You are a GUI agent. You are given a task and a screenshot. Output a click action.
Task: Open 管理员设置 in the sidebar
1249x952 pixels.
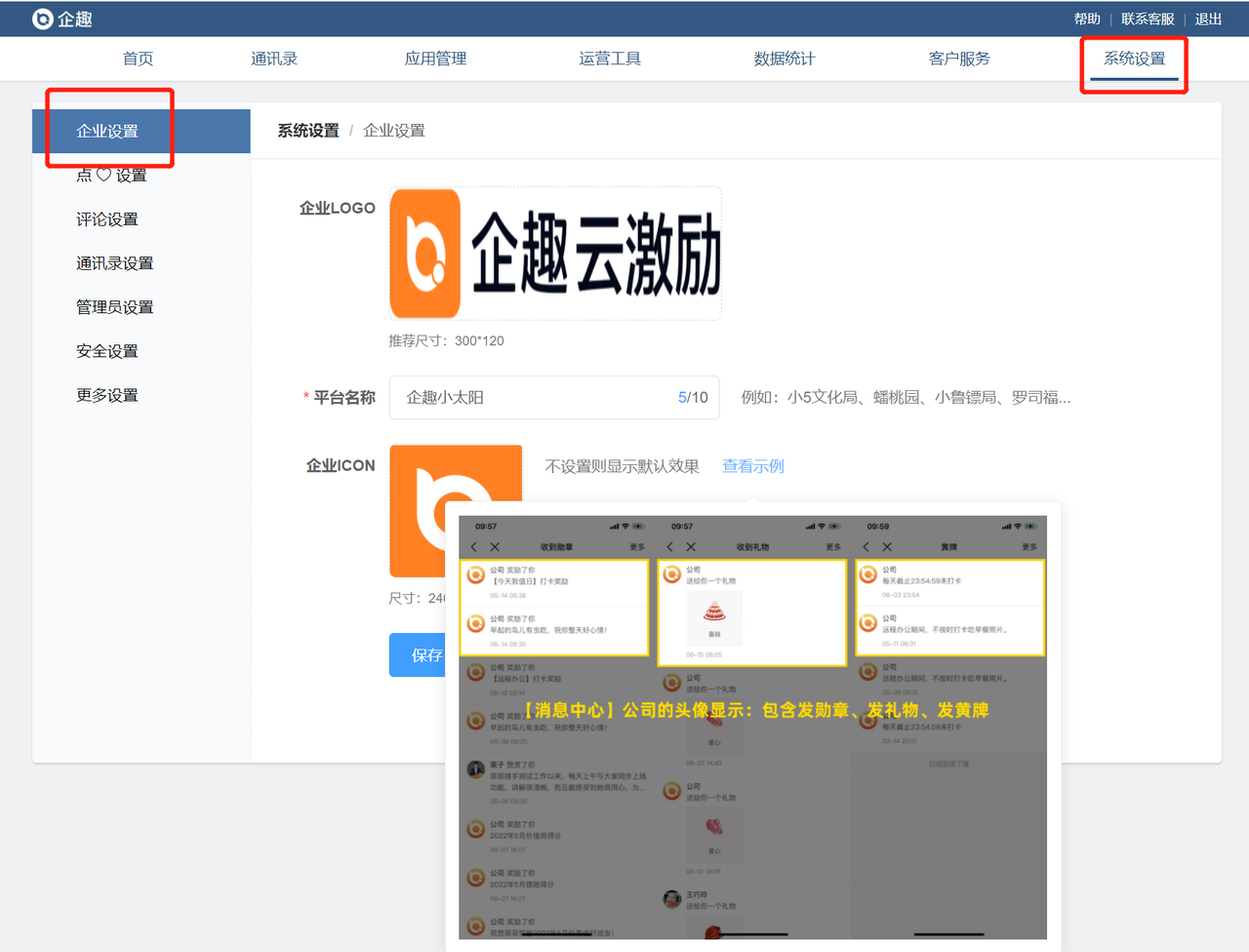(114, 307)
